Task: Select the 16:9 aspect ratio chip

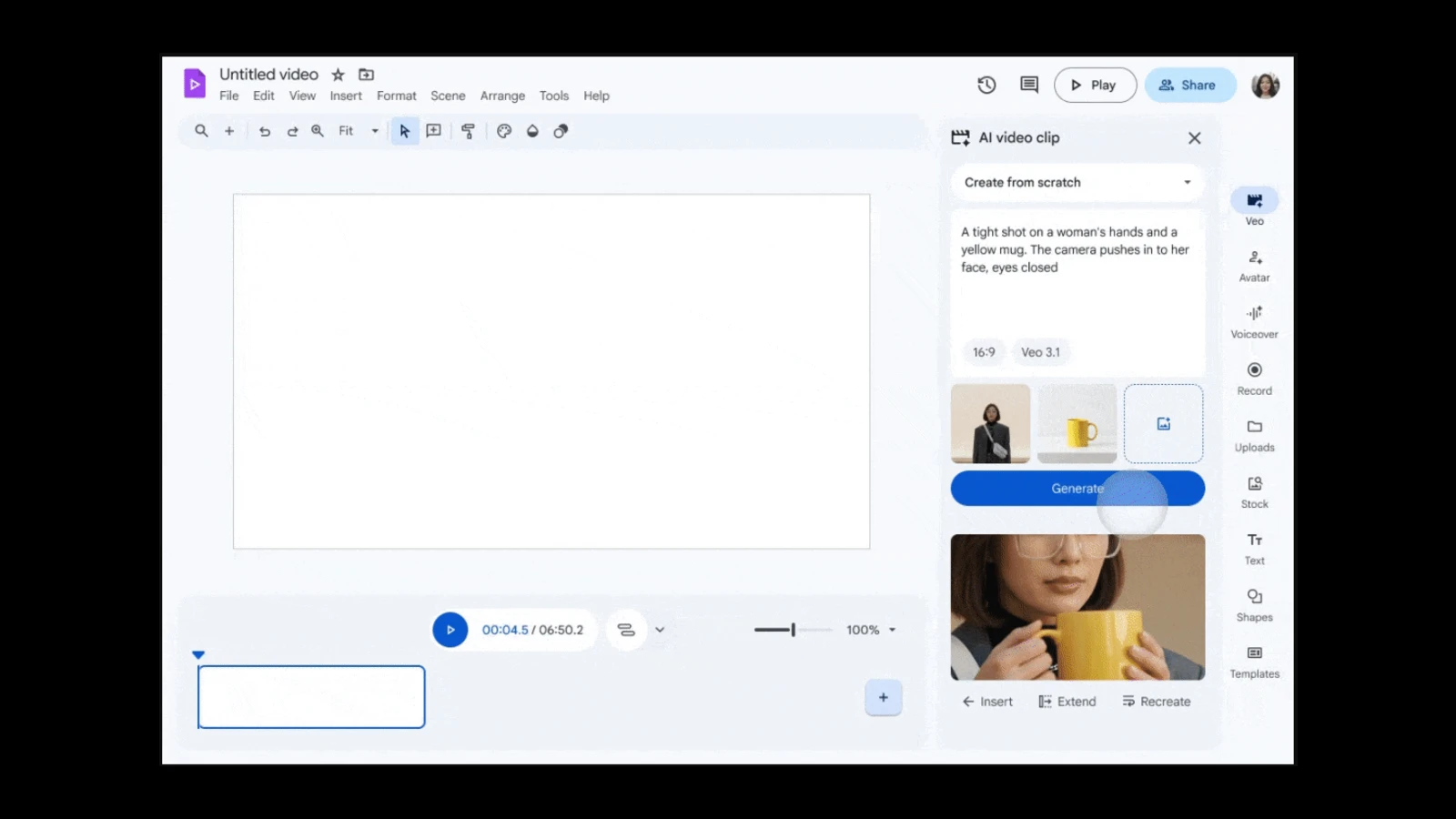Action: point(983,352)
